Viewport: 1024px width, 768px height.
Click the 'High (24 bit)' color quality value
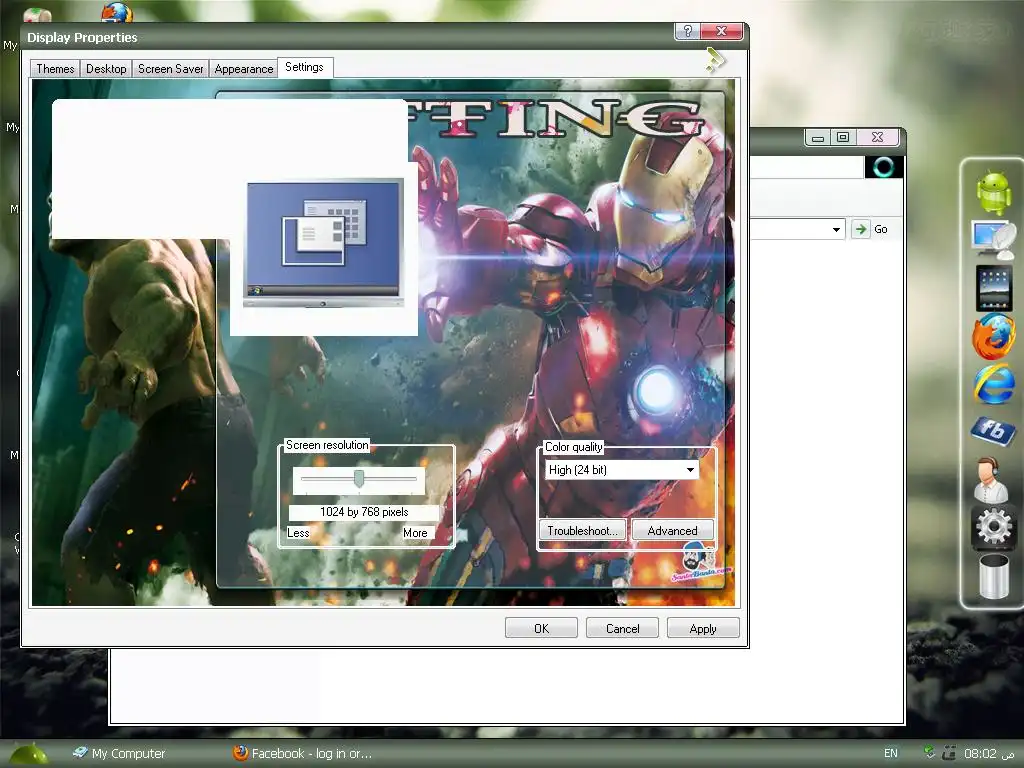point(578,470)
